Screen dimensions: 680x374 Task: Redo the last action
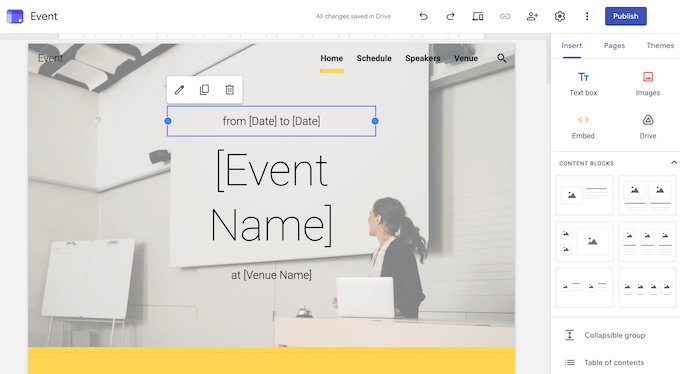pos(450,16)
